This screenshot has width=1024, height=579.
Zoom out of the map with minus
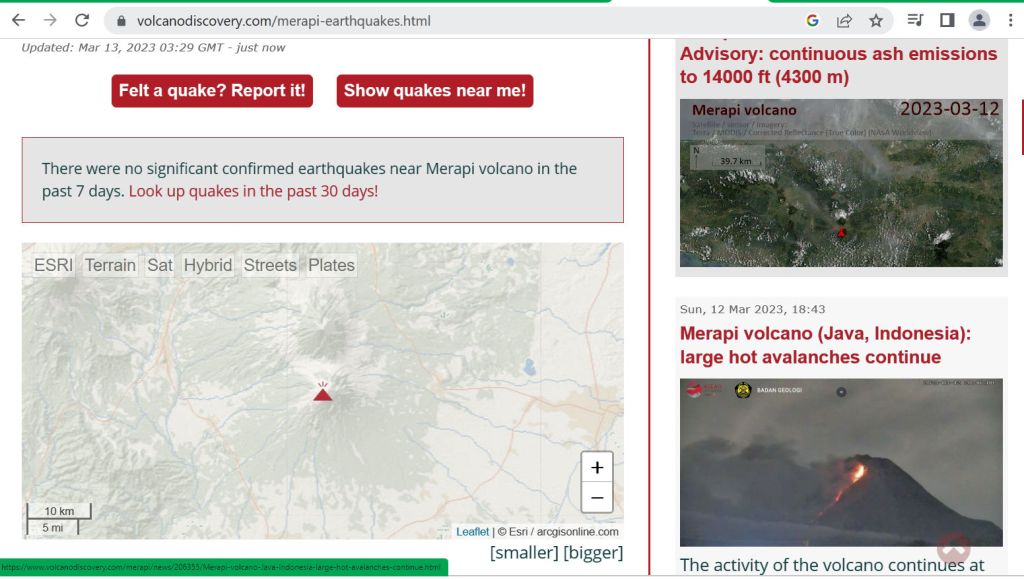(x=597, y=497)
